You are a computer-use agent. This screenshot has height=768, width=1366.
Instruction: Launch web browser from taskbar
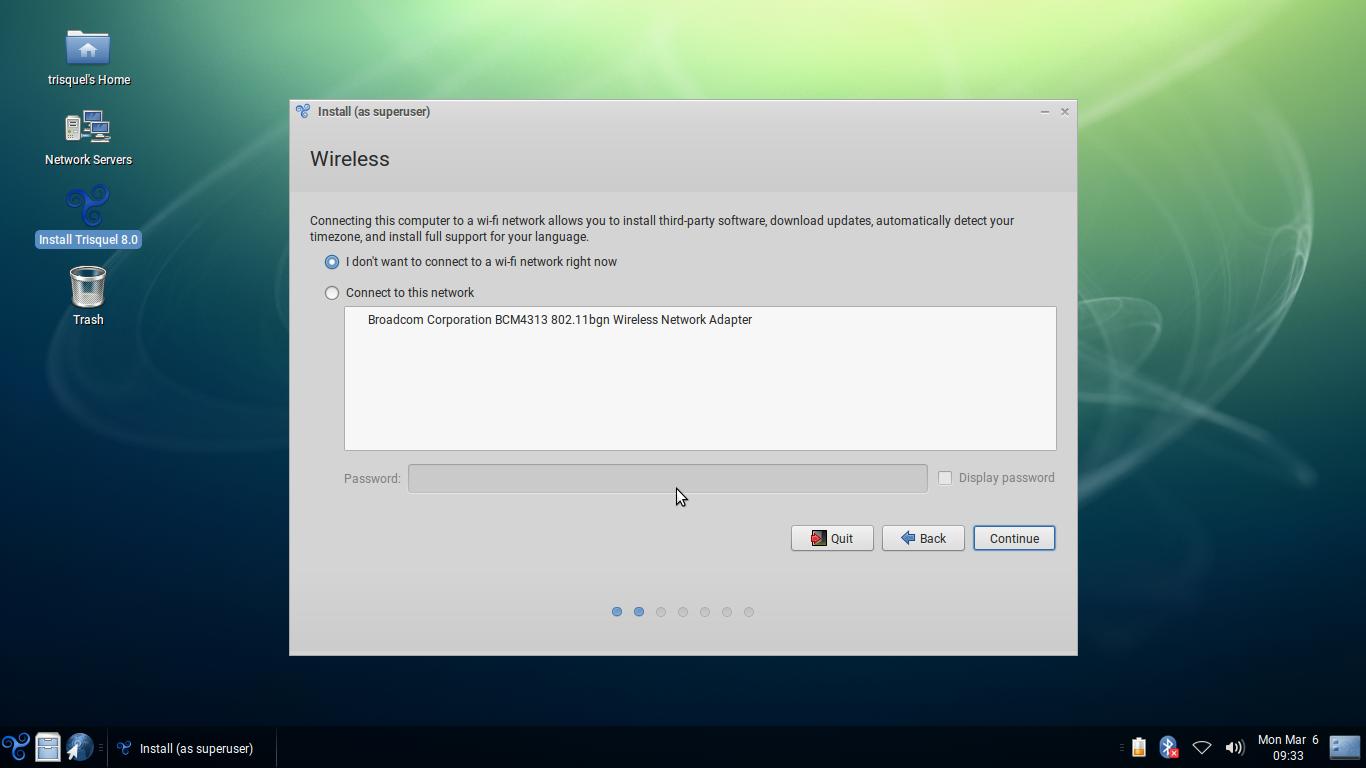pyautogui.click(x=80, y=747)
